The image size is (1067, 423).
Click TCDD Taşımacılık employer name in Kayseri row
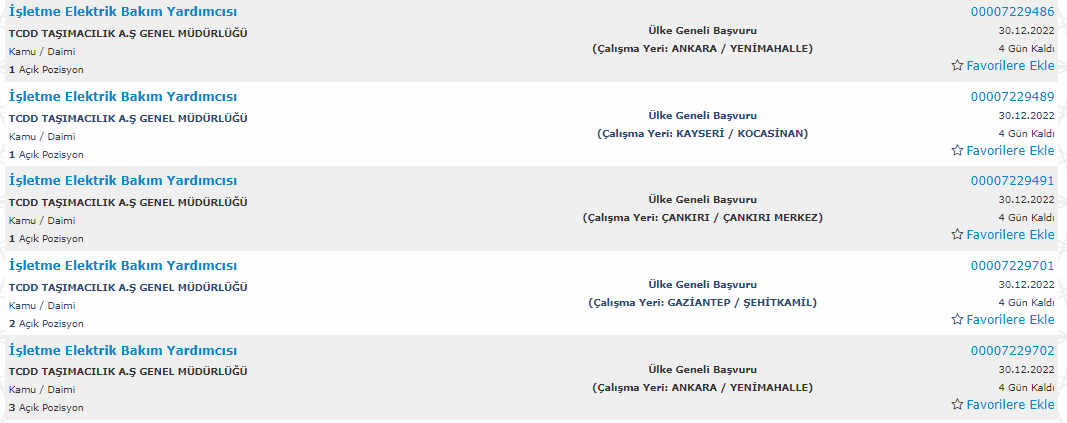(x=128, y=118)
